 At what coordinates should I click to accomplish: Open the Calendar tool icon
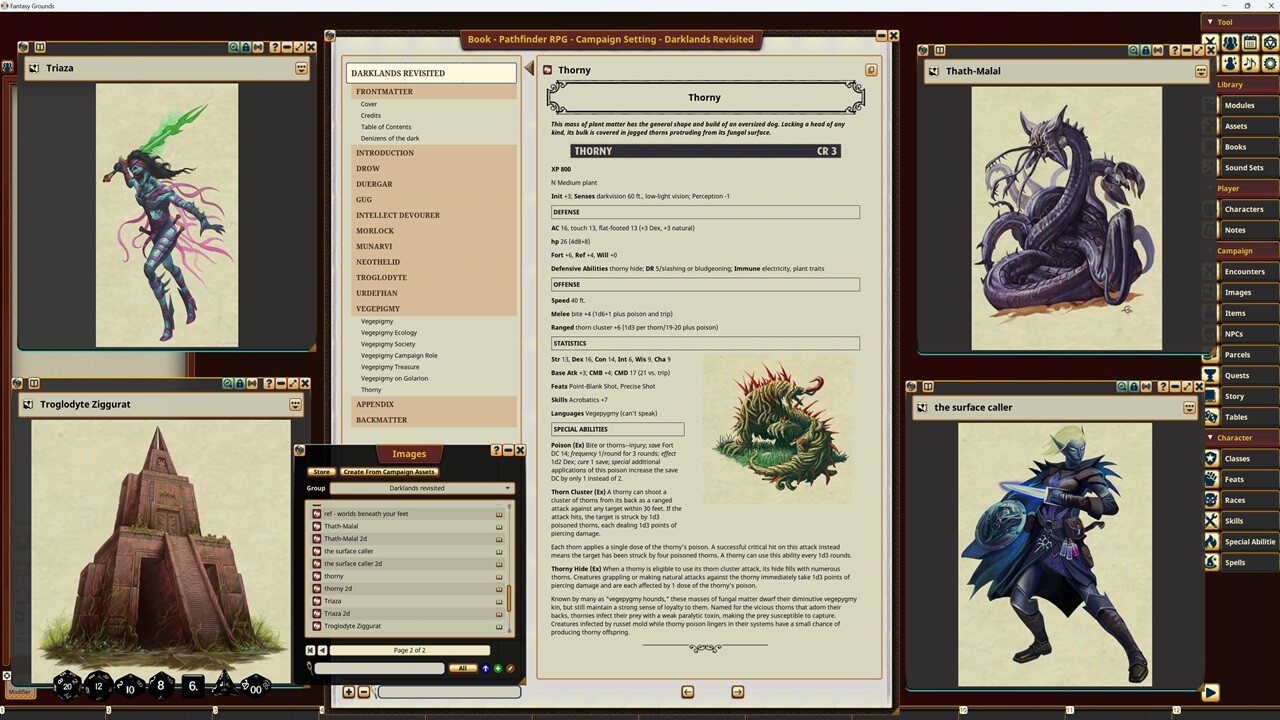pyautogui.click(x=1249, y=42)
